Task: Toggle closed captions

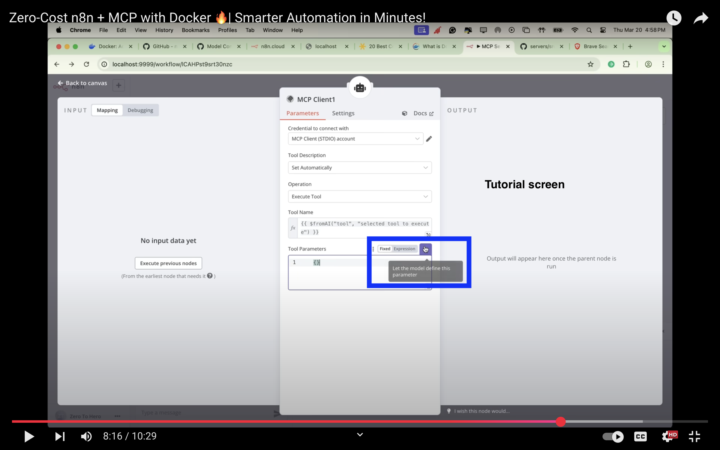Action: point(641,436)
